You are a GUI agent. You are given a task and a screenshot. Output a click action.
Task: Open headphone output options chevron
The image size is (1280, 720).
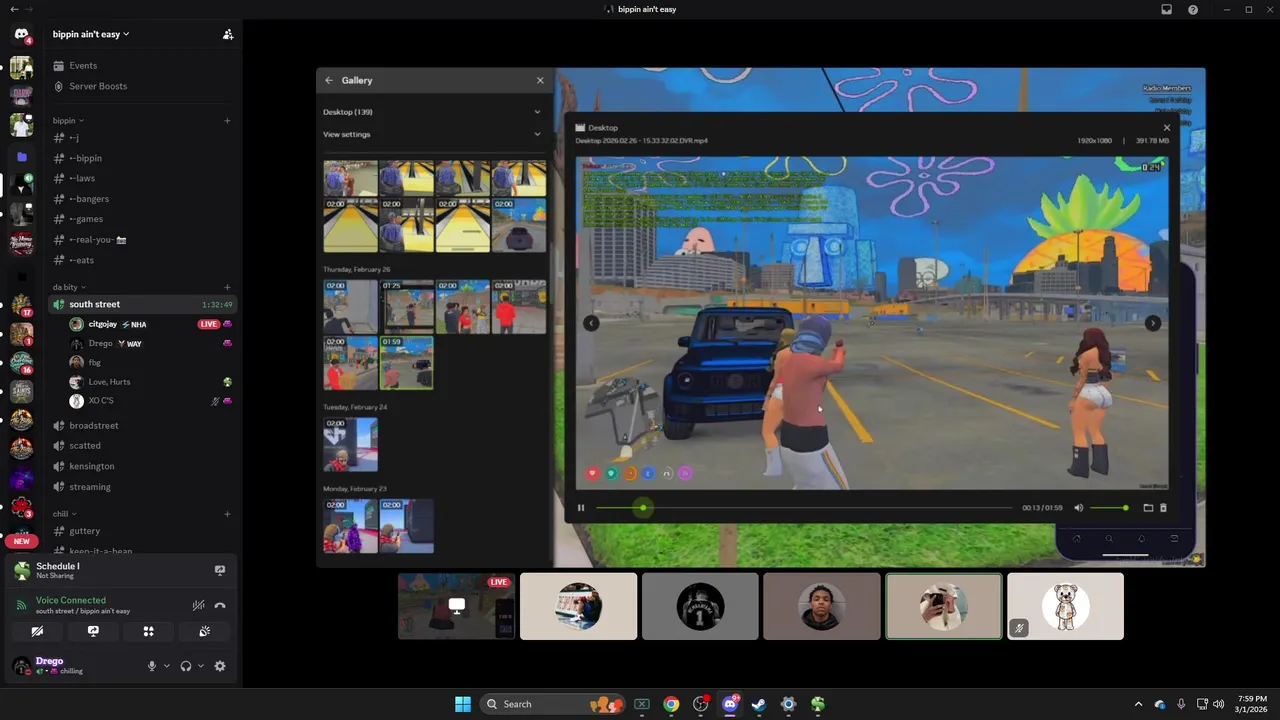pyautogui.click(x=201, y=666)
